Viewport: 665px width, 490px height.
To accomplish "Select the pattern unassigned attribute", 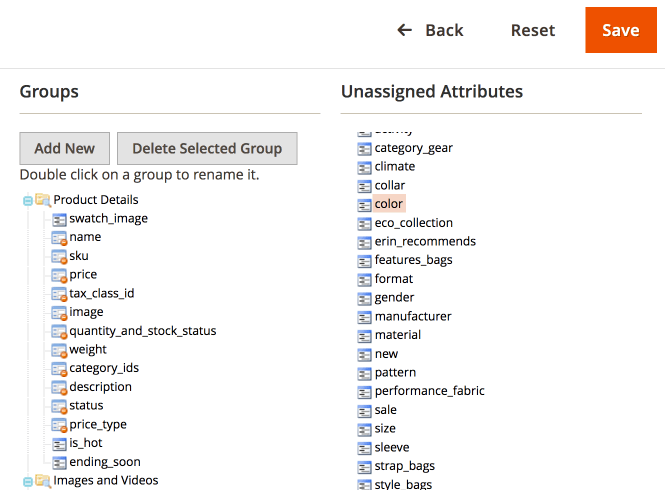I will point(395,372).
